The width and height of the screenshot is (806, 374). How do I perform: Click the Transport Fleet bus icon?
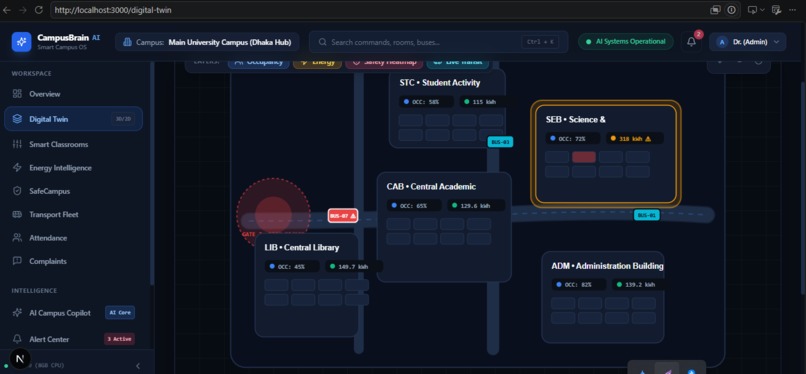point(17,215)
